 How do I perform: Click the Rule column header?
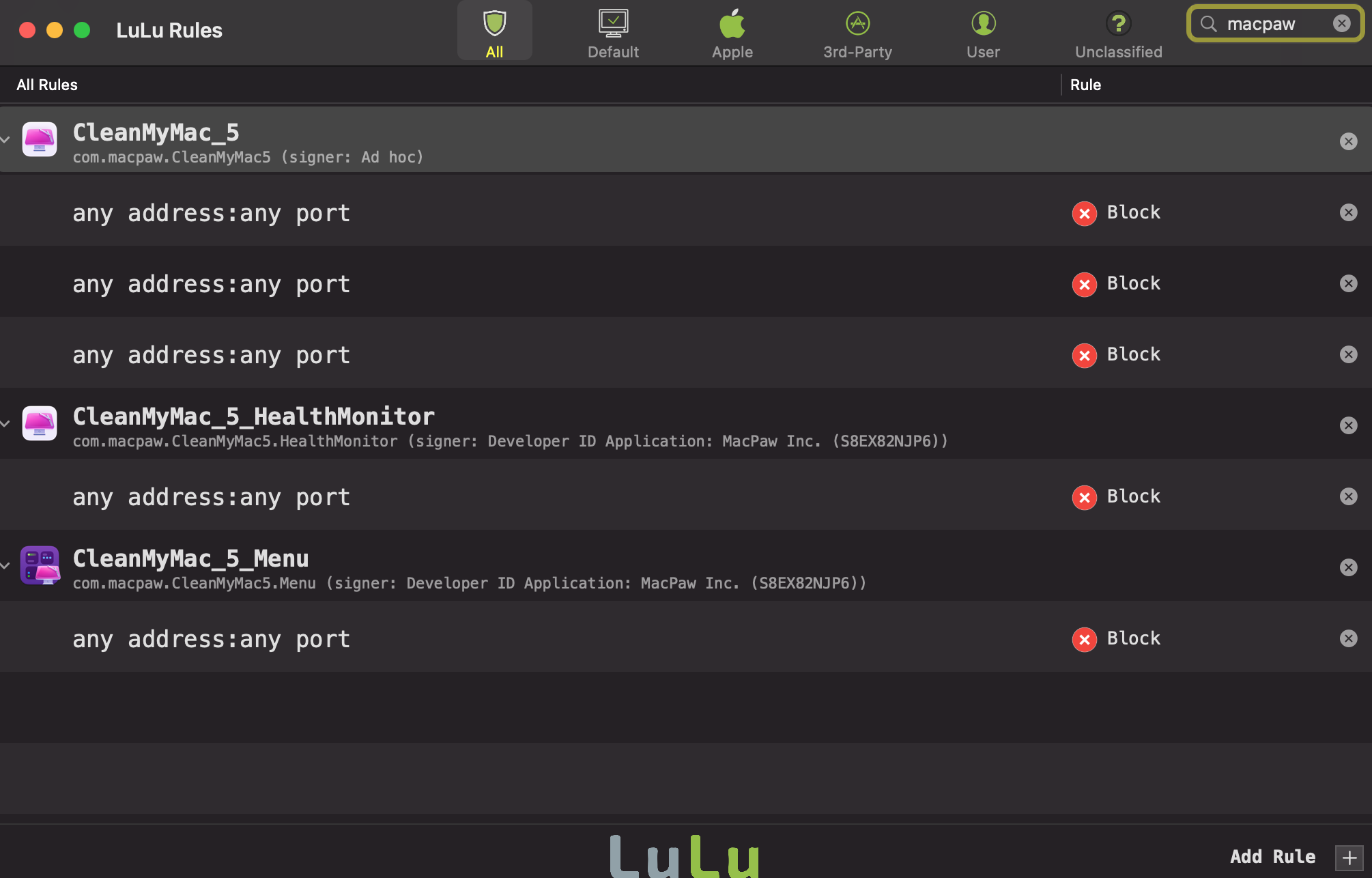pyautogui.click(x=1085, y=85)
